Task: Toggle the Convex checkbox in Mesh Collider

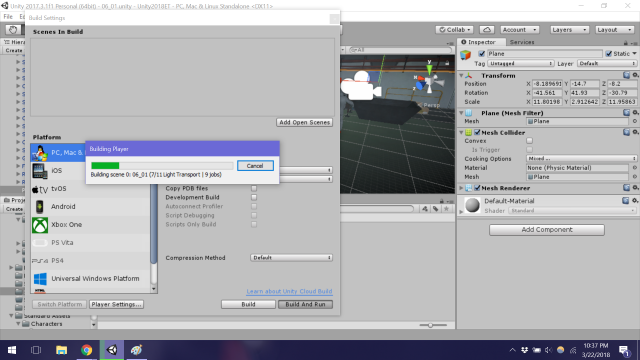Action: pyautogui.click(x=529, y=141)
